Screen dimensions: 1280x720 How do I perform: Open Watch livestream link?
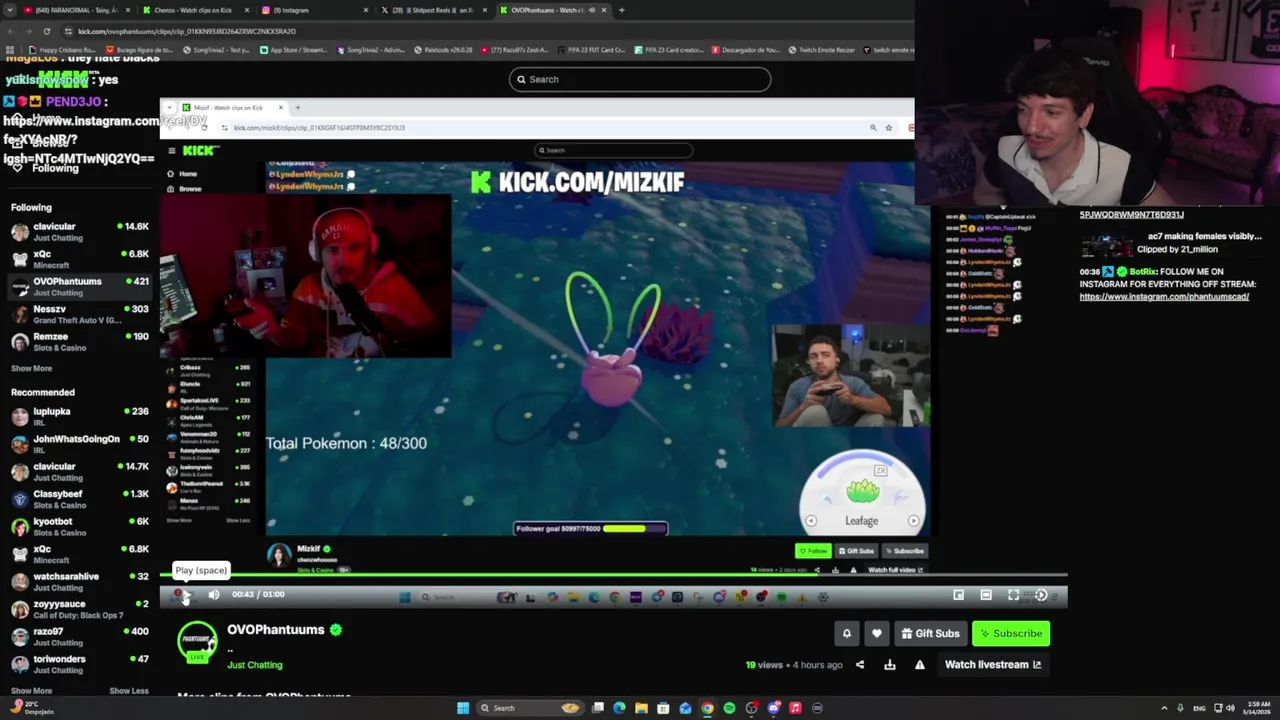click(993, 665)
